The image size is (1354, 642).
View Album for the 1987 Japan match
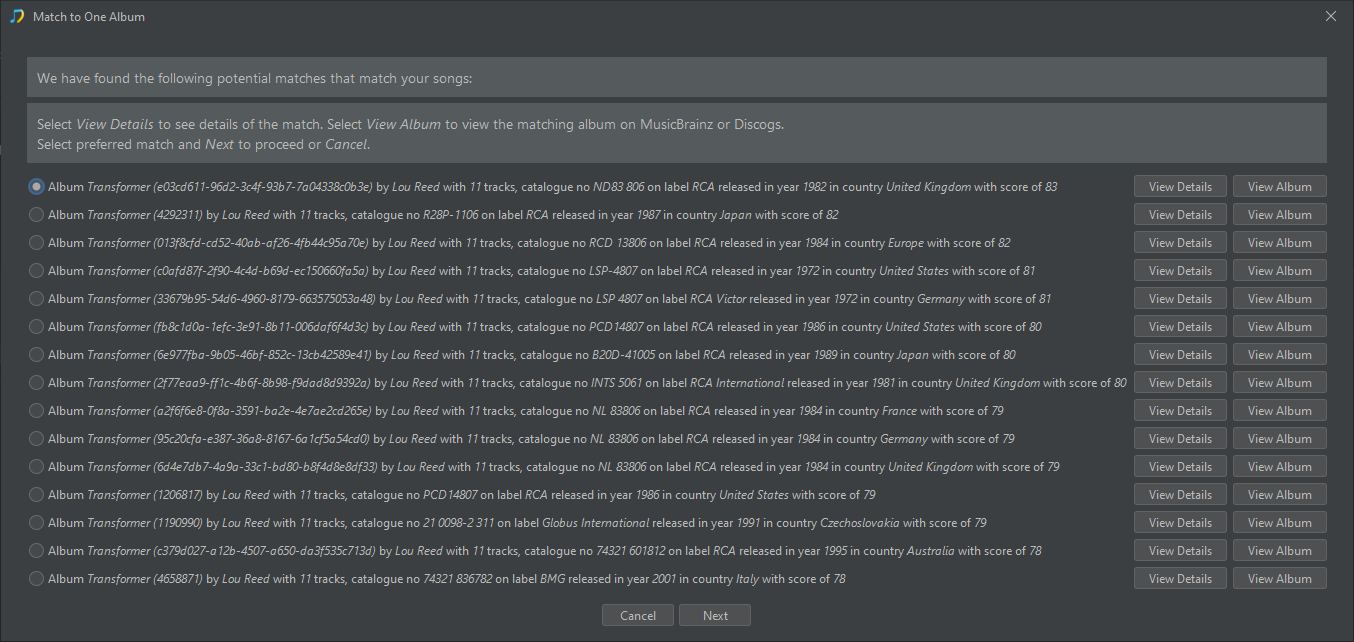click(x=1279, y=215)
